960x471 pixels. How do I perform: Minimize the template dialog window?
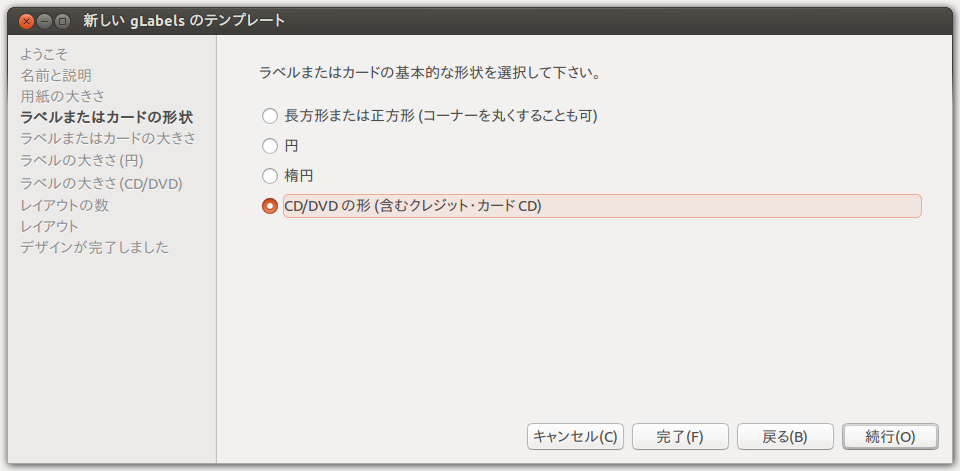44,21
